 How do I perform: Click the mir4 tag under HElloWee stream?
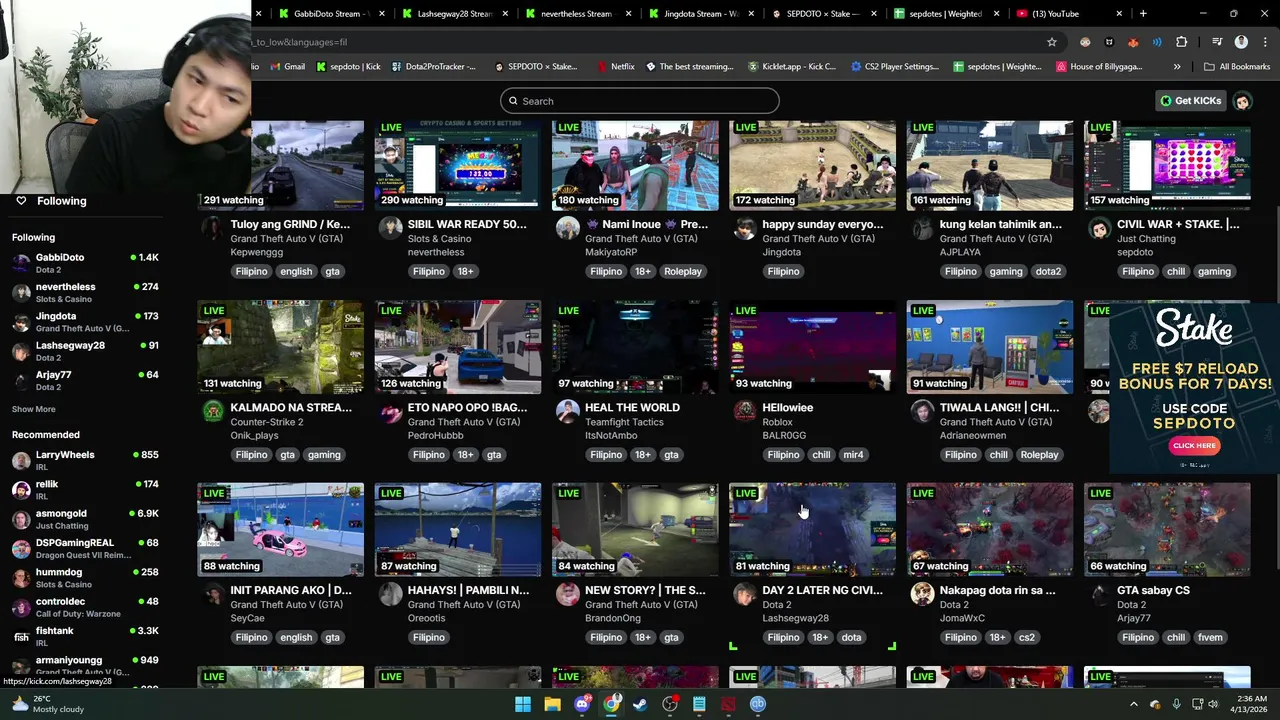pos(853,455)
